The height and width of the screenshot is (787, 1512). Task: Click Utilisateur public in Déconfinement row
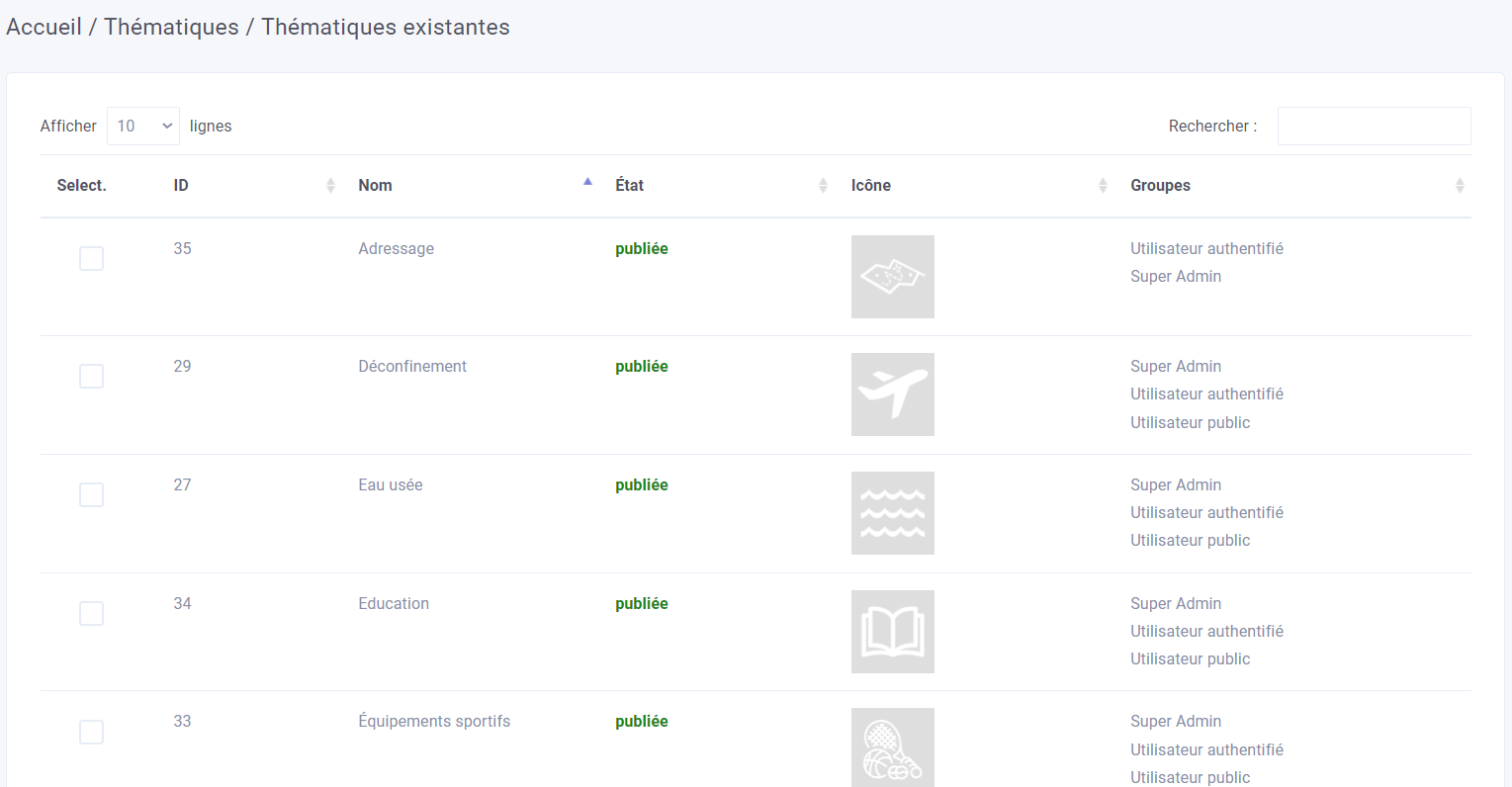pyautogui.click(x=1190, y=422)
